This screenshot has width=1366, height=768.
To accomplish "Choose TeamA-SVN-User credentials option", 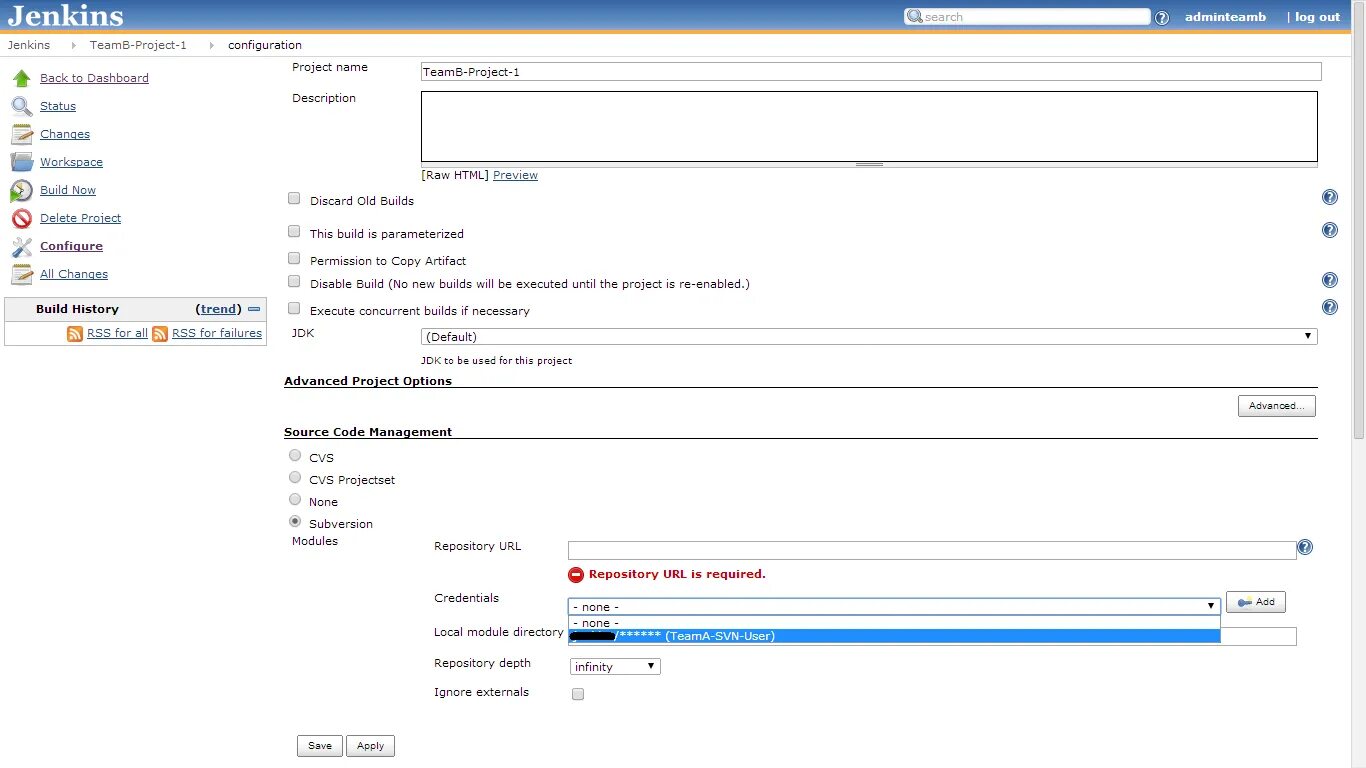I will pos(894,636).
